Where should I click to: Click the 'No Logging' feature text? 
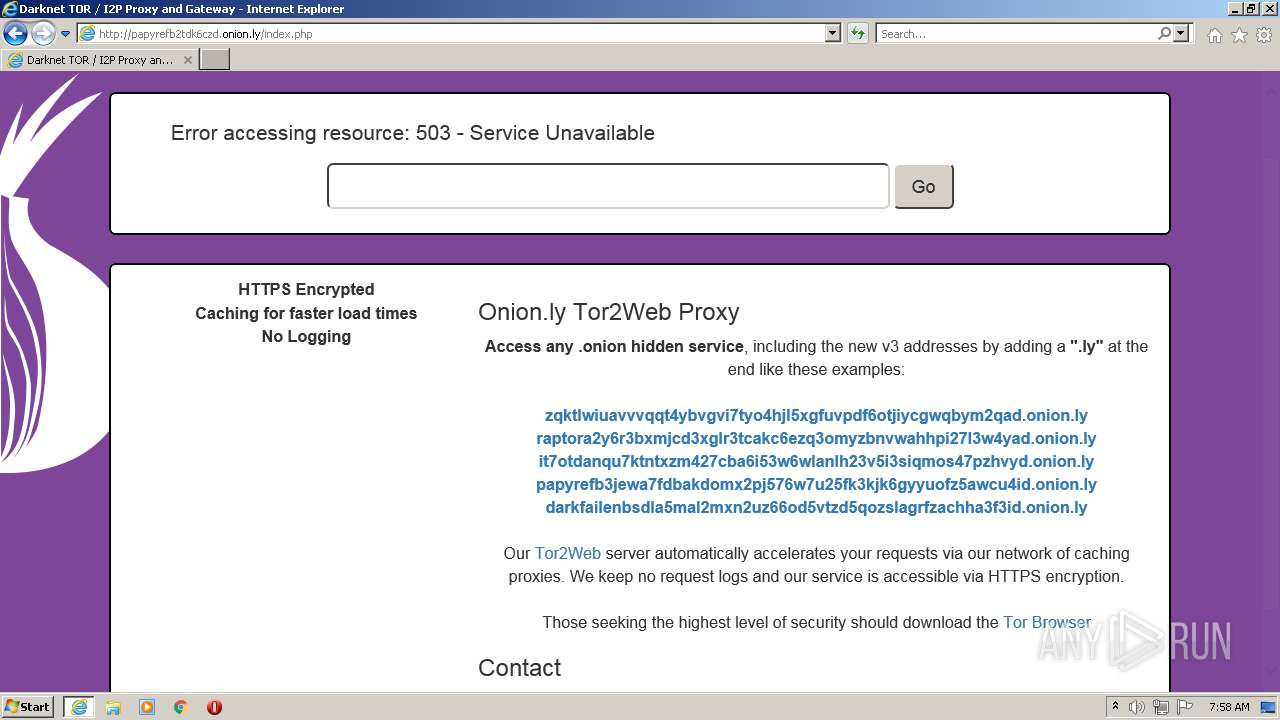pos(306,336)
